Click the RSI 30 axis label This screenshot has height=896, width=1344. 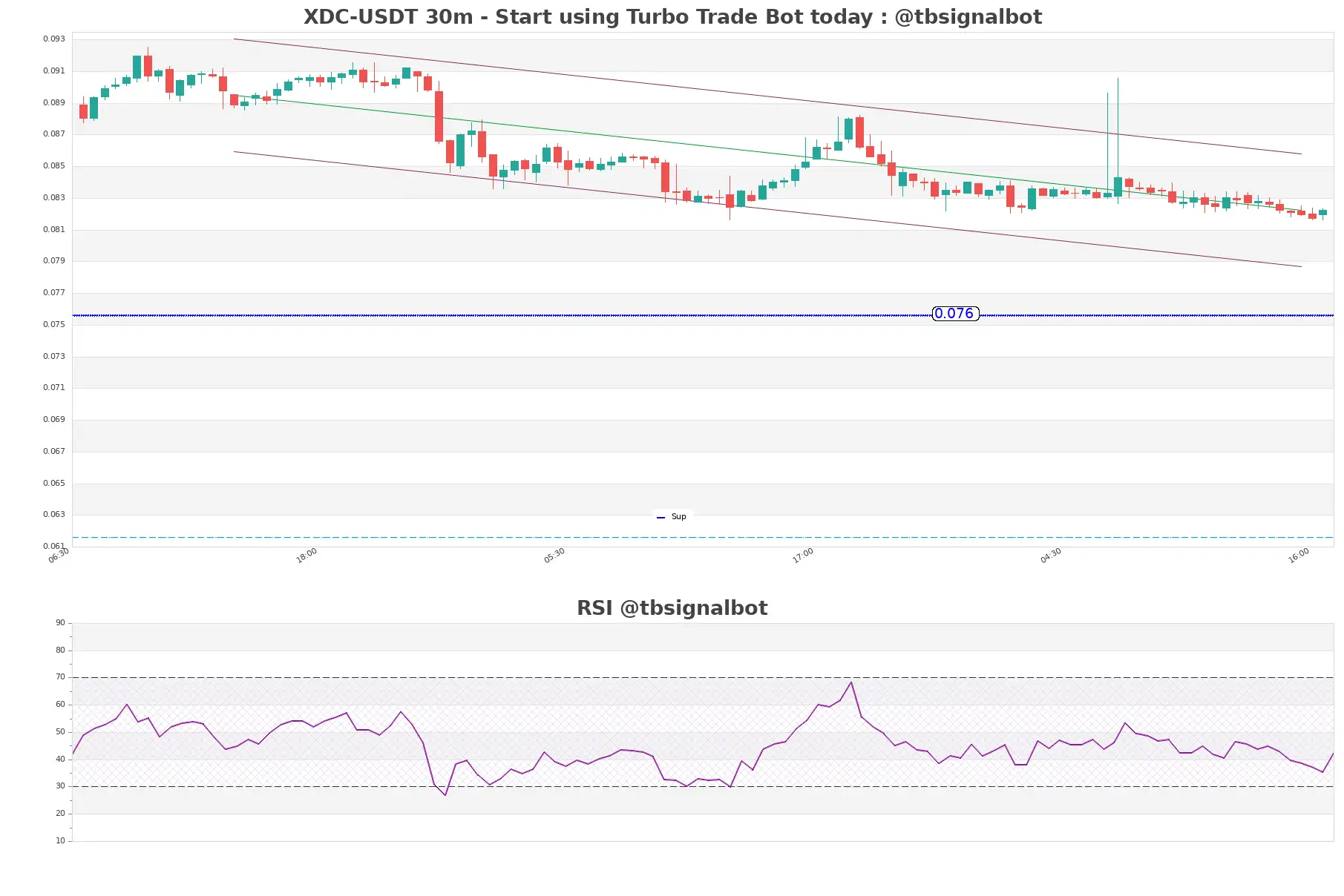60,786
